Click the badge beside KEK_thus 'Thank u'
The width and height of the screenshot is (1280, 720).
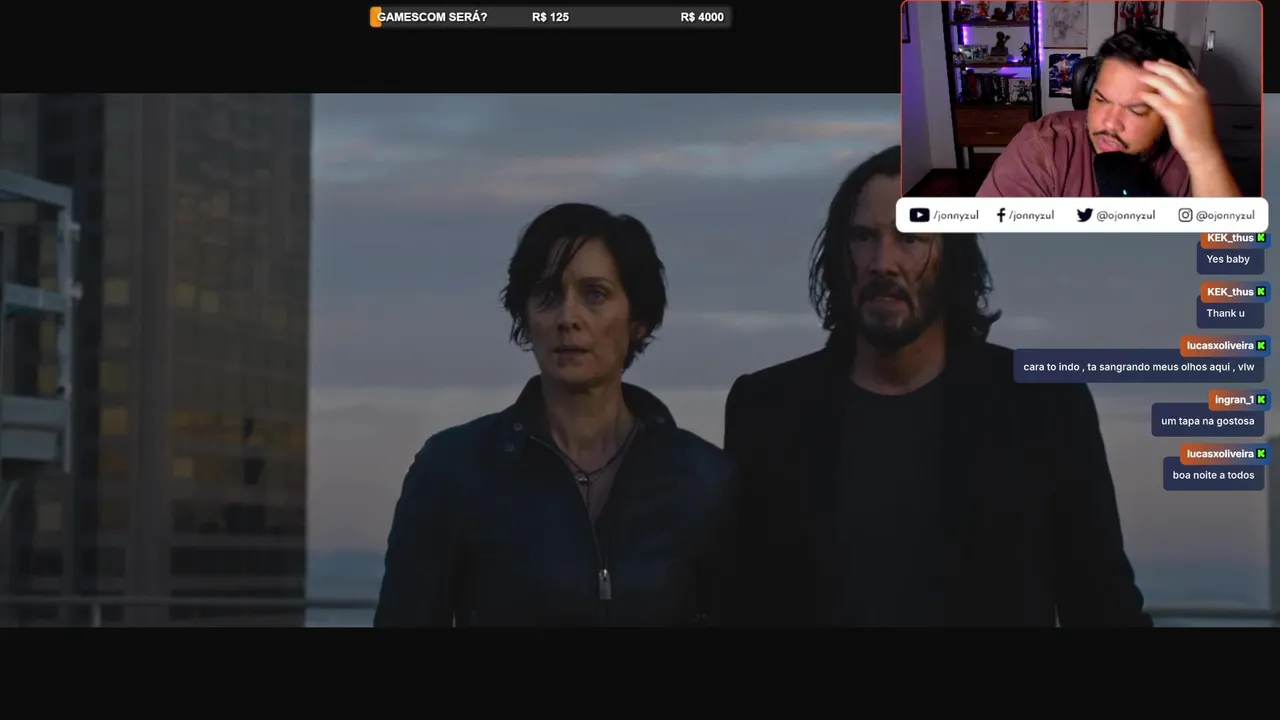pyautogui.click(x=1261, y=292)
